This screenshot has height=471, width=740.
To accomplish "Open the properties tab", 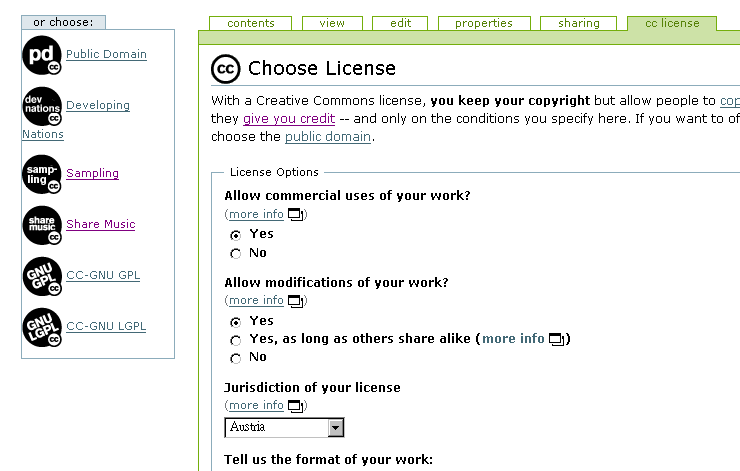I will [483, 23].
